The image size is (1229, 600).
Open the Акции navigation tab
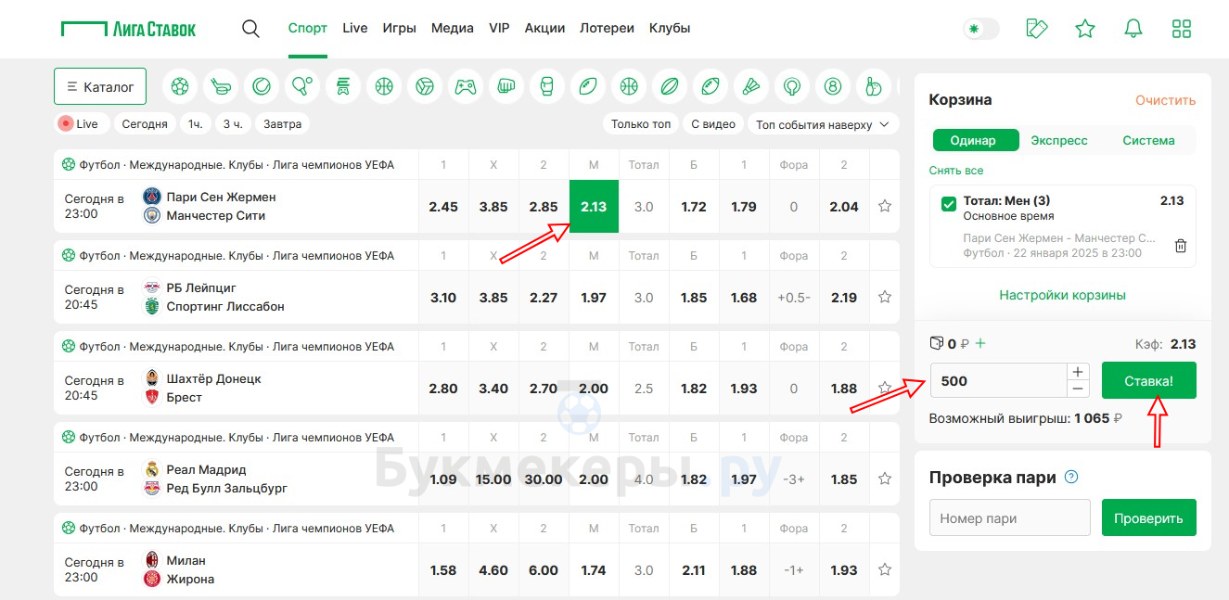coord(545,28)
